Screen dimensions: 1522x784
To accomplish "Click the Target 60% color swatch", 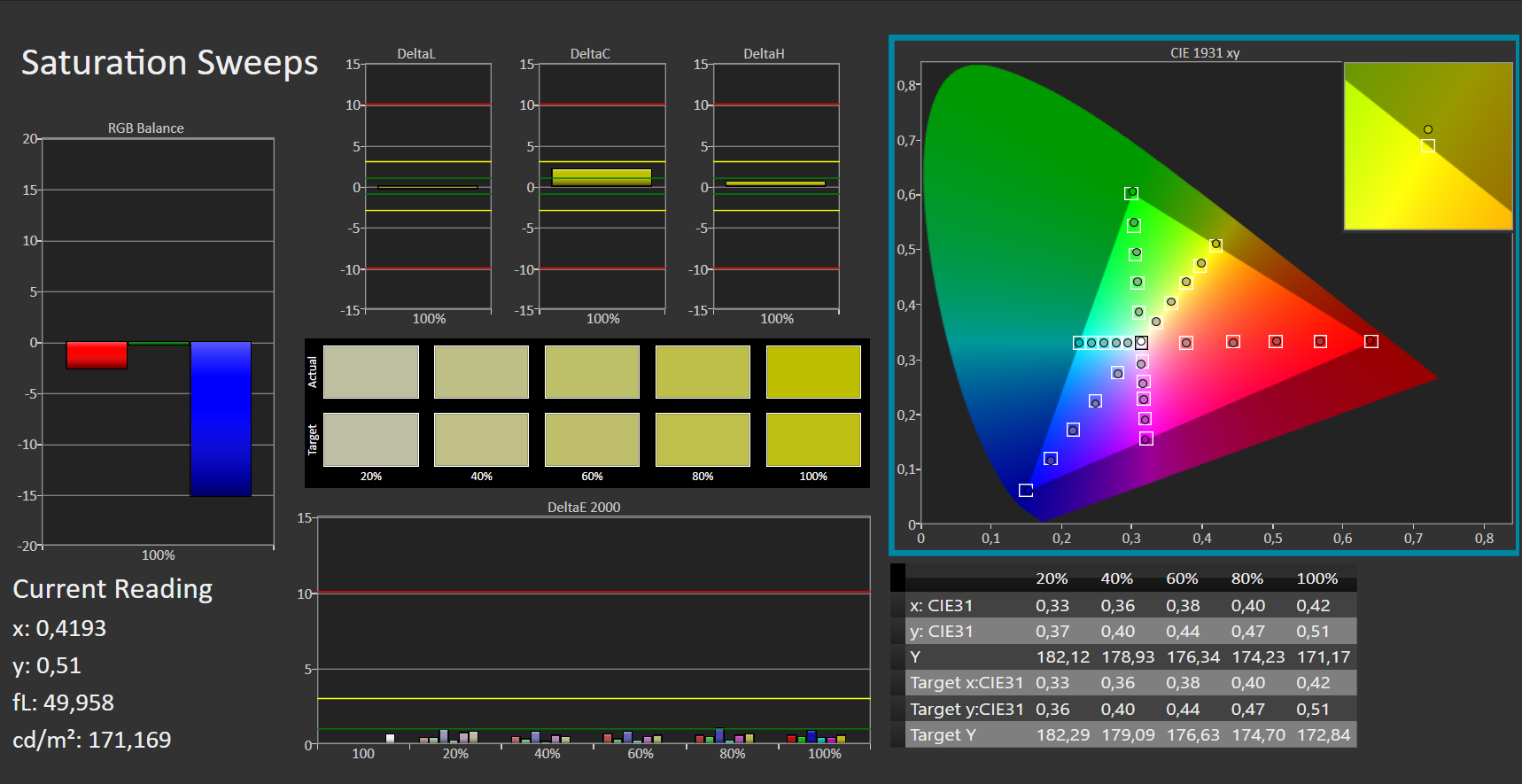I will pyautogui.click(x=592, y=439).
